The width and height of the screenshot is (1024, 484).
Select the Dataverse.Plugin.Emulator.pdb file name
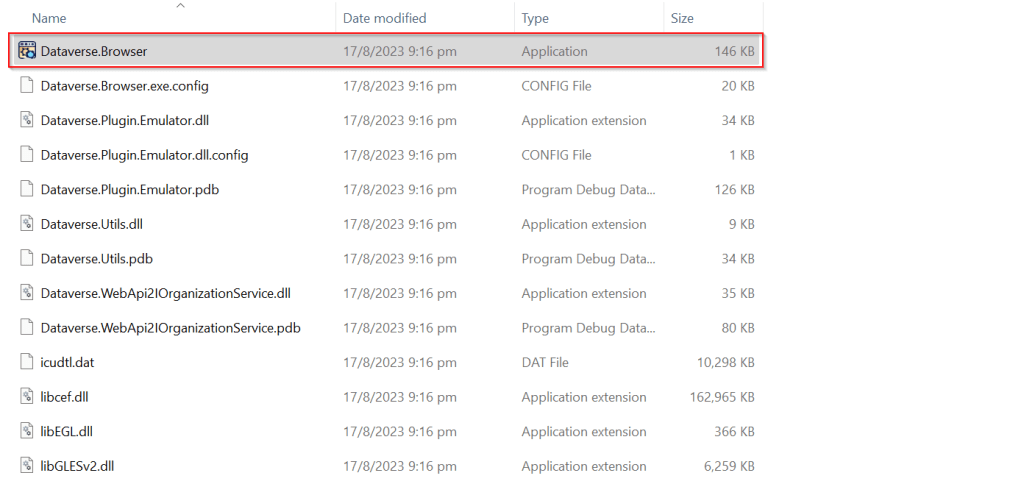tap(130, 190)
